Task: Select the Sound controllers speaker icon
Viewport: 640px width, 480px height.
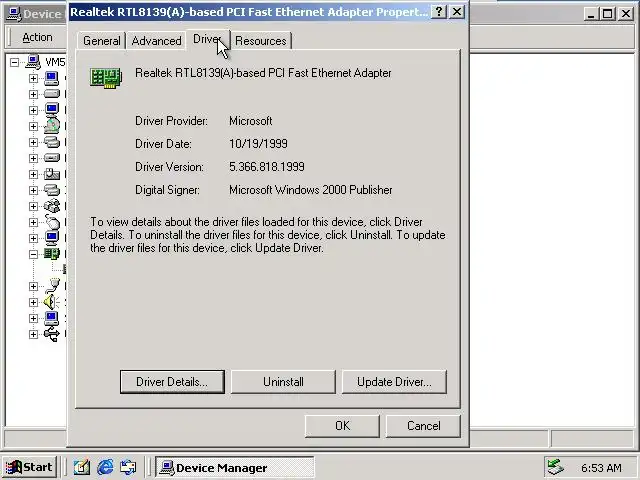Action: click(52, 302)
